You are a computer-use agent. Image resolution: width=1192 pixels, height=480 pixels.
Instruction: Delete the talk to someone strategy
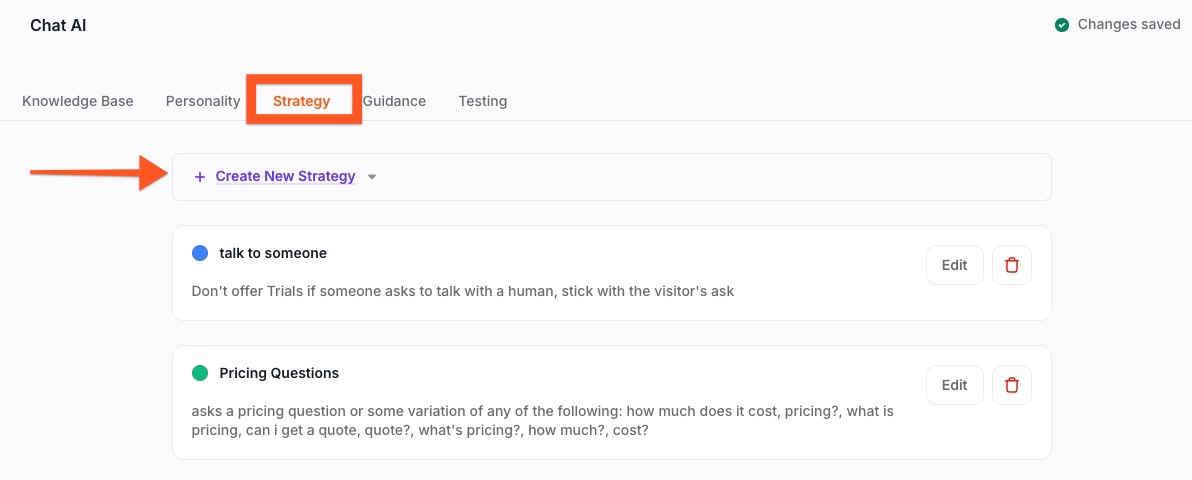point(1012,265)
